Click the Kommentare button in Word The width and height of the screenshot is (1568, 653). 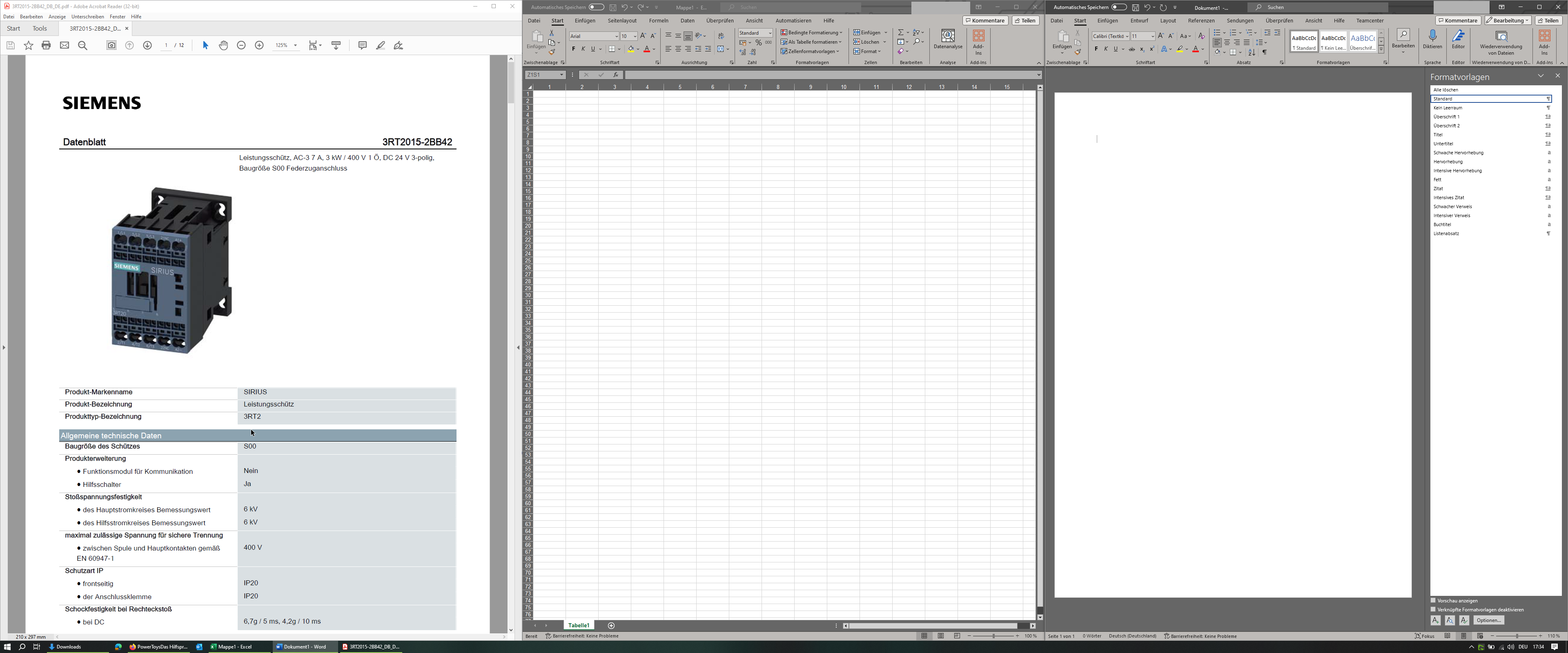pyautogui.click(x=1458, y=21)
